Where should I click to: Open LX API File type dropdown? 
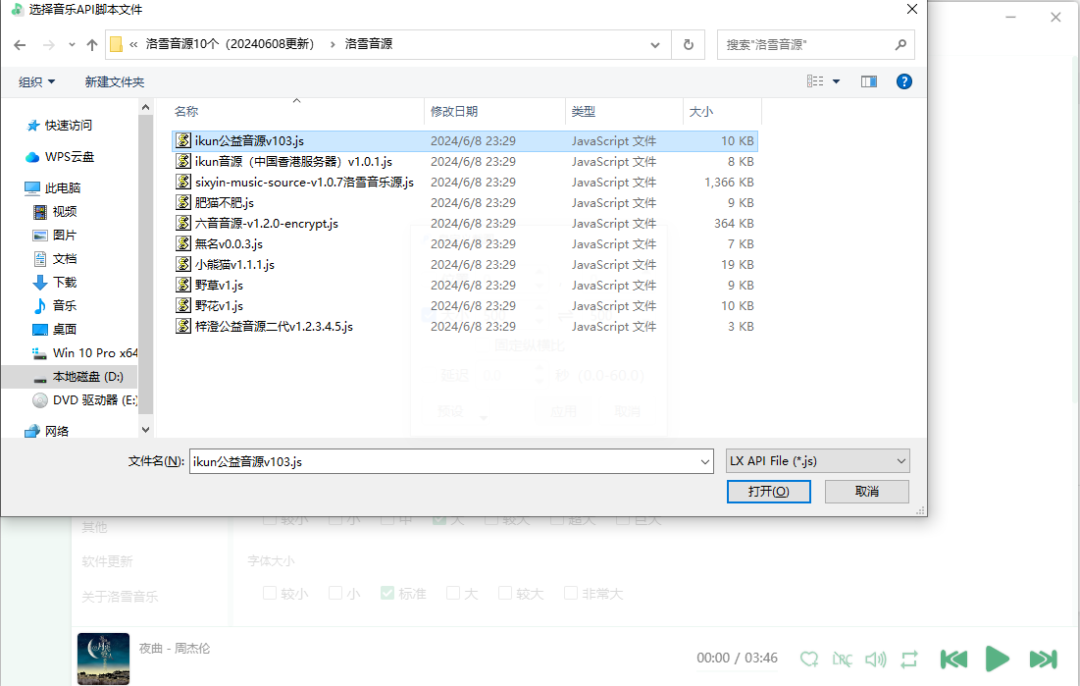tap(818, 461)
